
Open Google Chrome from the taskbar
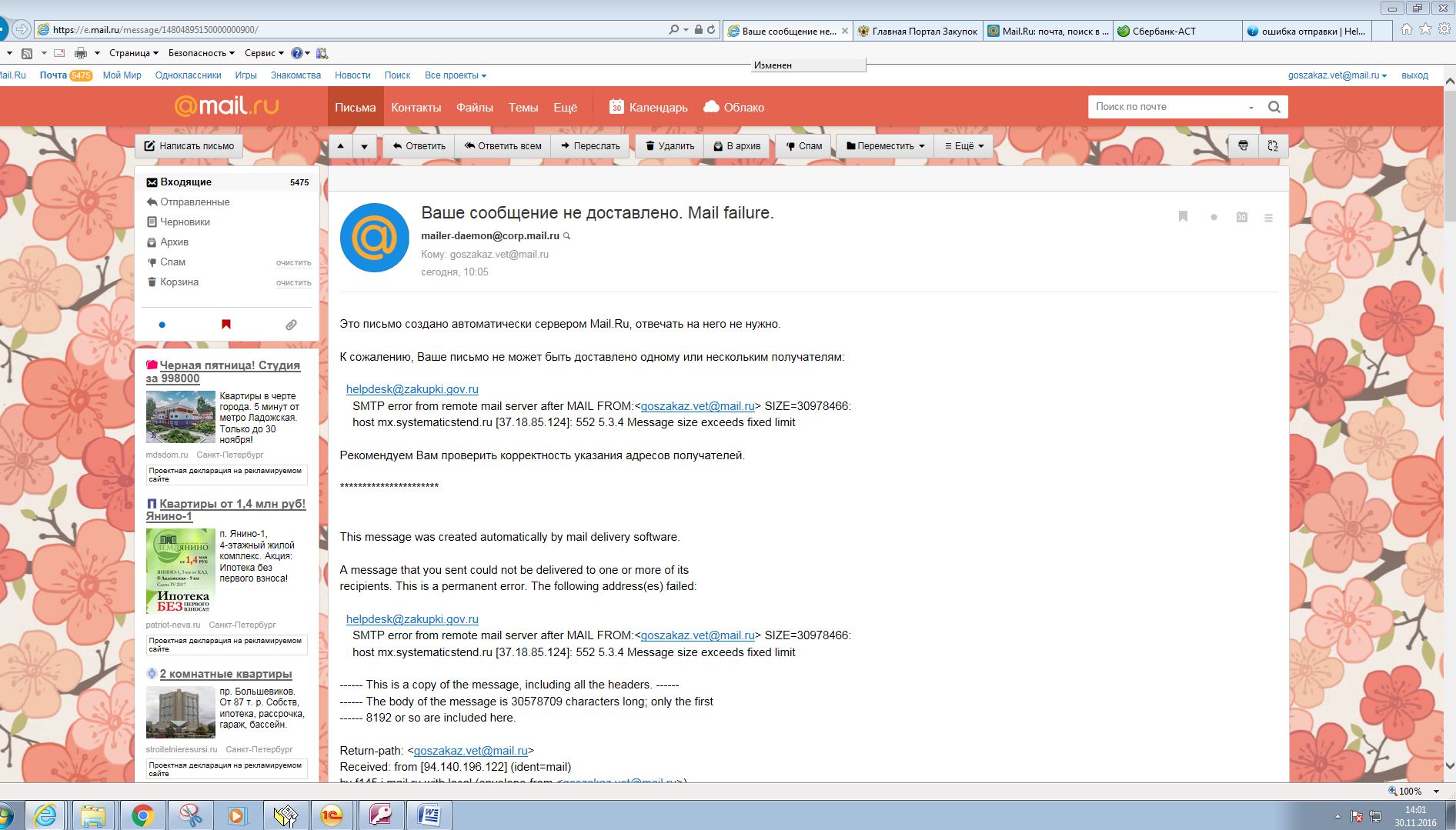coord(142,815)
